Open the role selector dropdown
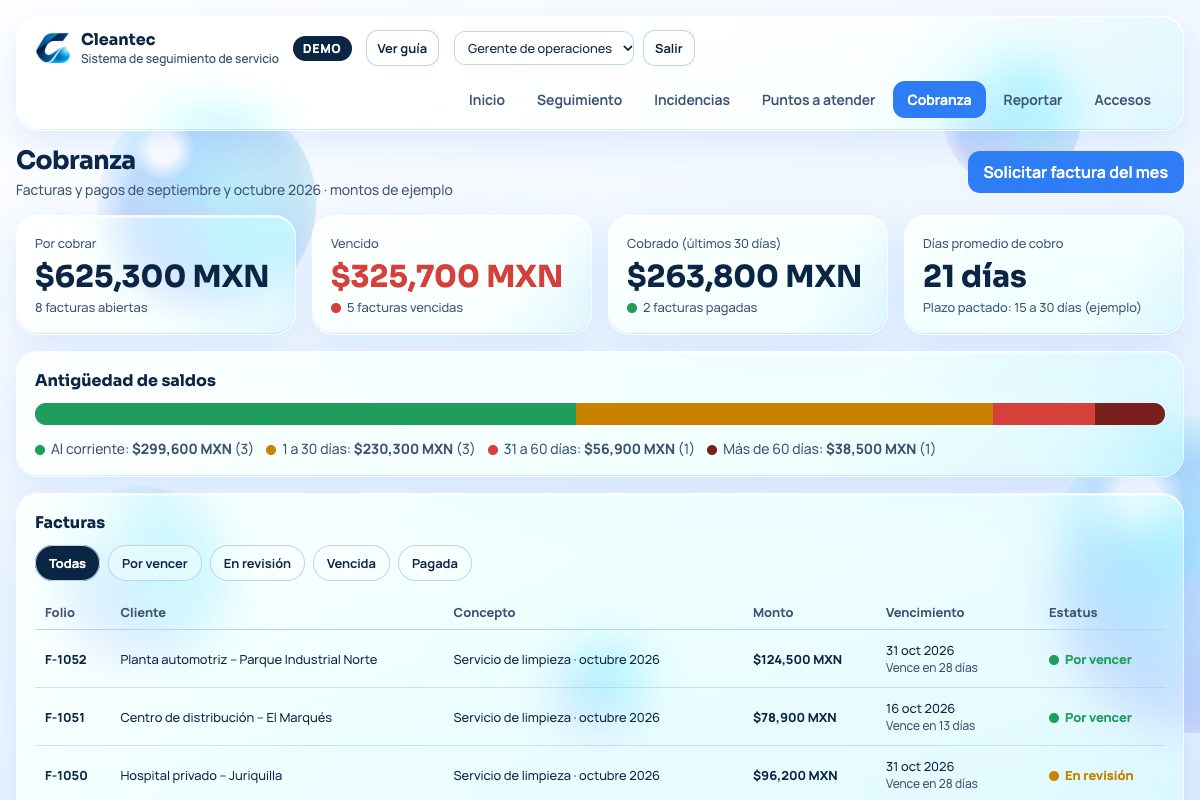1200x800 pixels. (x=544, y=48)
